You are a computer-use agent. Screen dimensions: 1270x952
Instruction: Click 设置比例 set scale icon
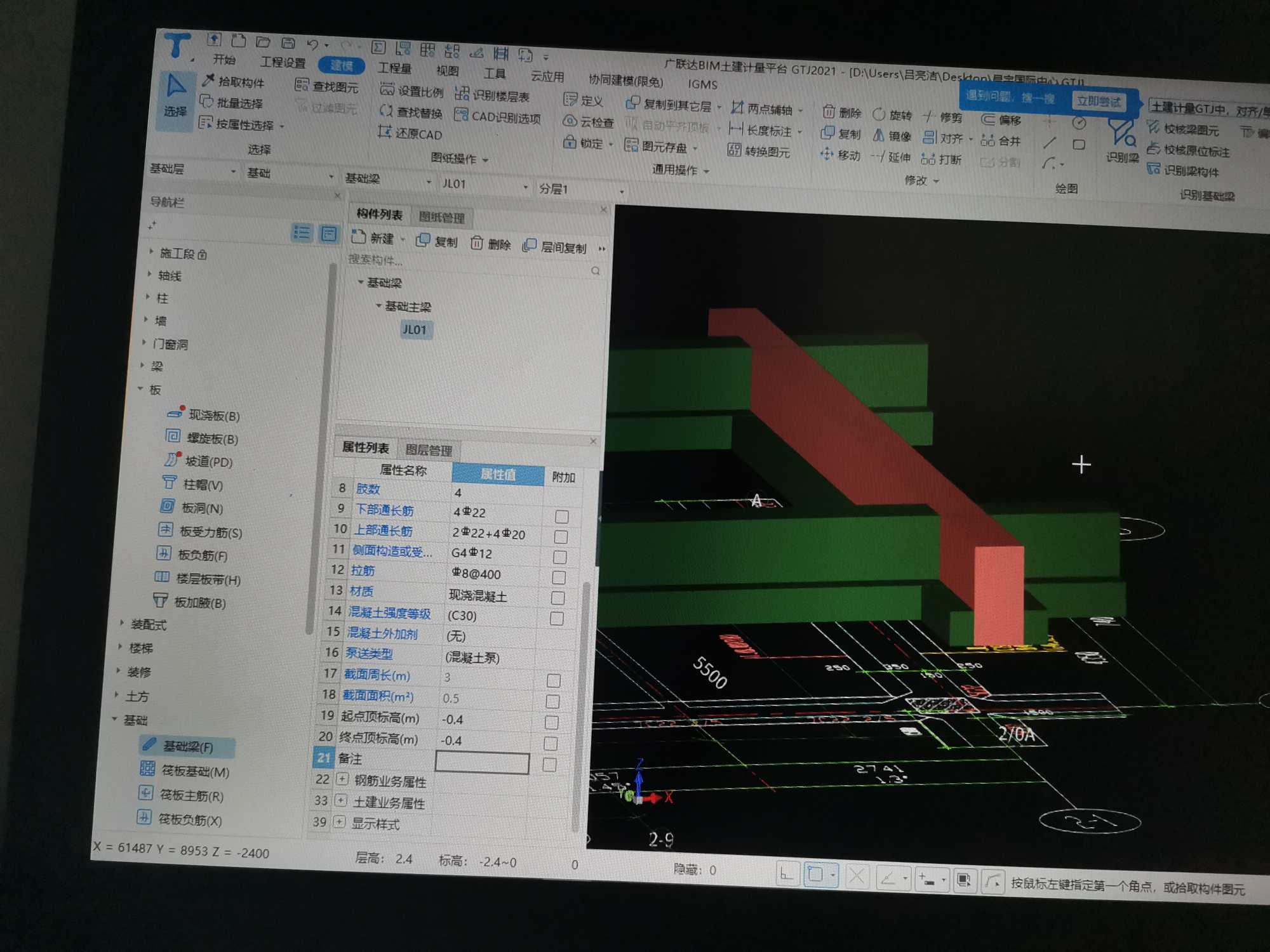pyautogui.click(x=412, y=91)
